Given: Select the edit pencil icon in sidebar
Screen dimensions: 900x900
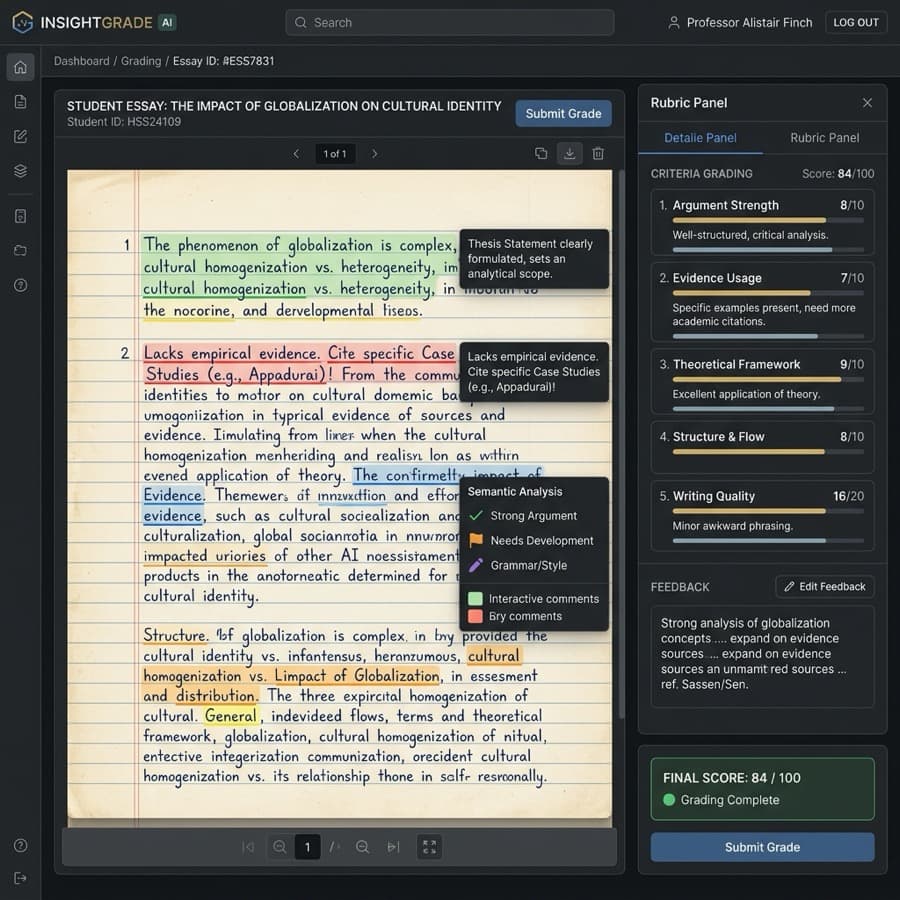Looking at the screenshot, I should (x=20, y=136).
